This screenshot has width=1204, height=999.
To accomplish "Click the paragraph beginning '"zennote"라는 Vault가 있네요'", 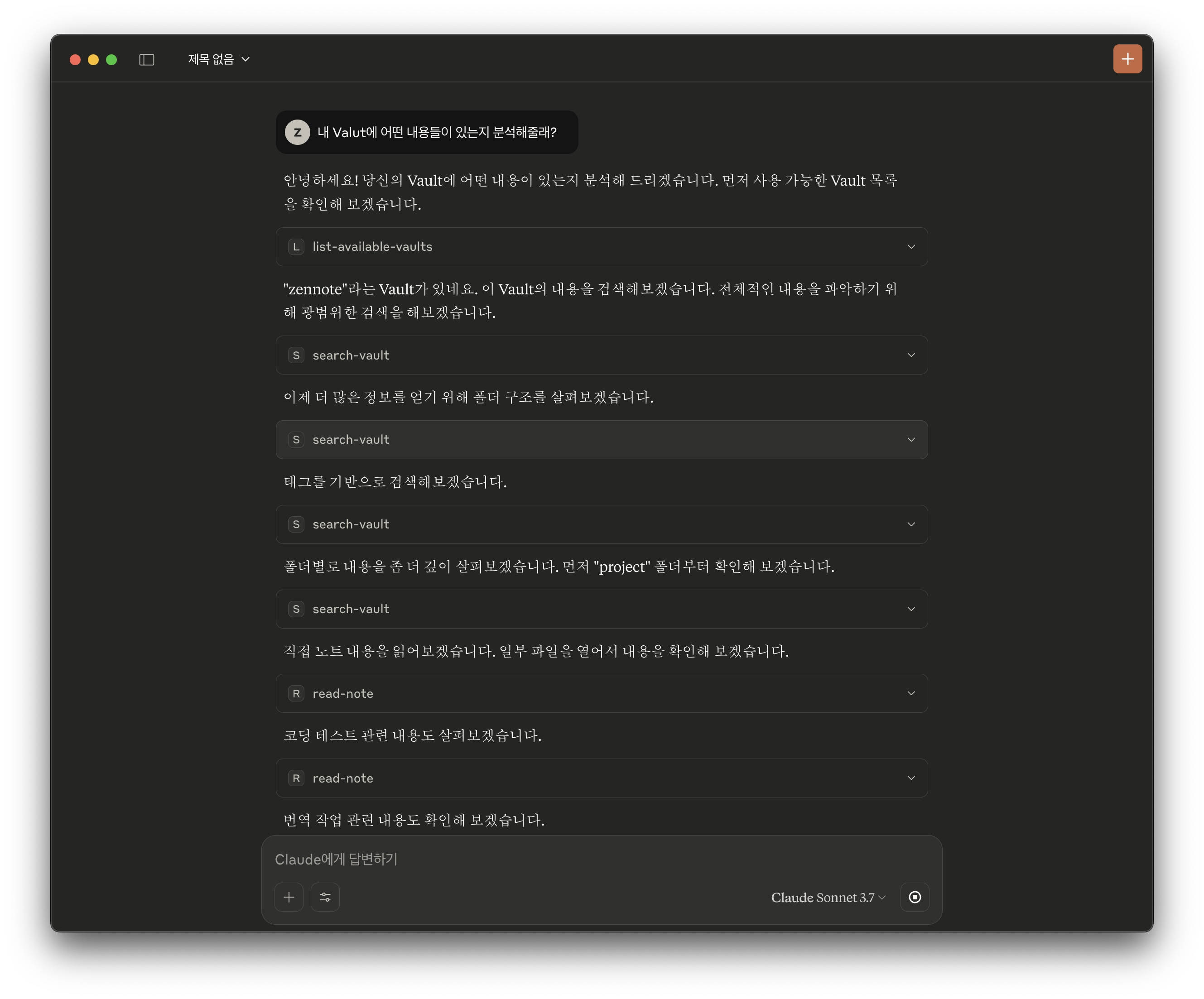I will [591, 300].
